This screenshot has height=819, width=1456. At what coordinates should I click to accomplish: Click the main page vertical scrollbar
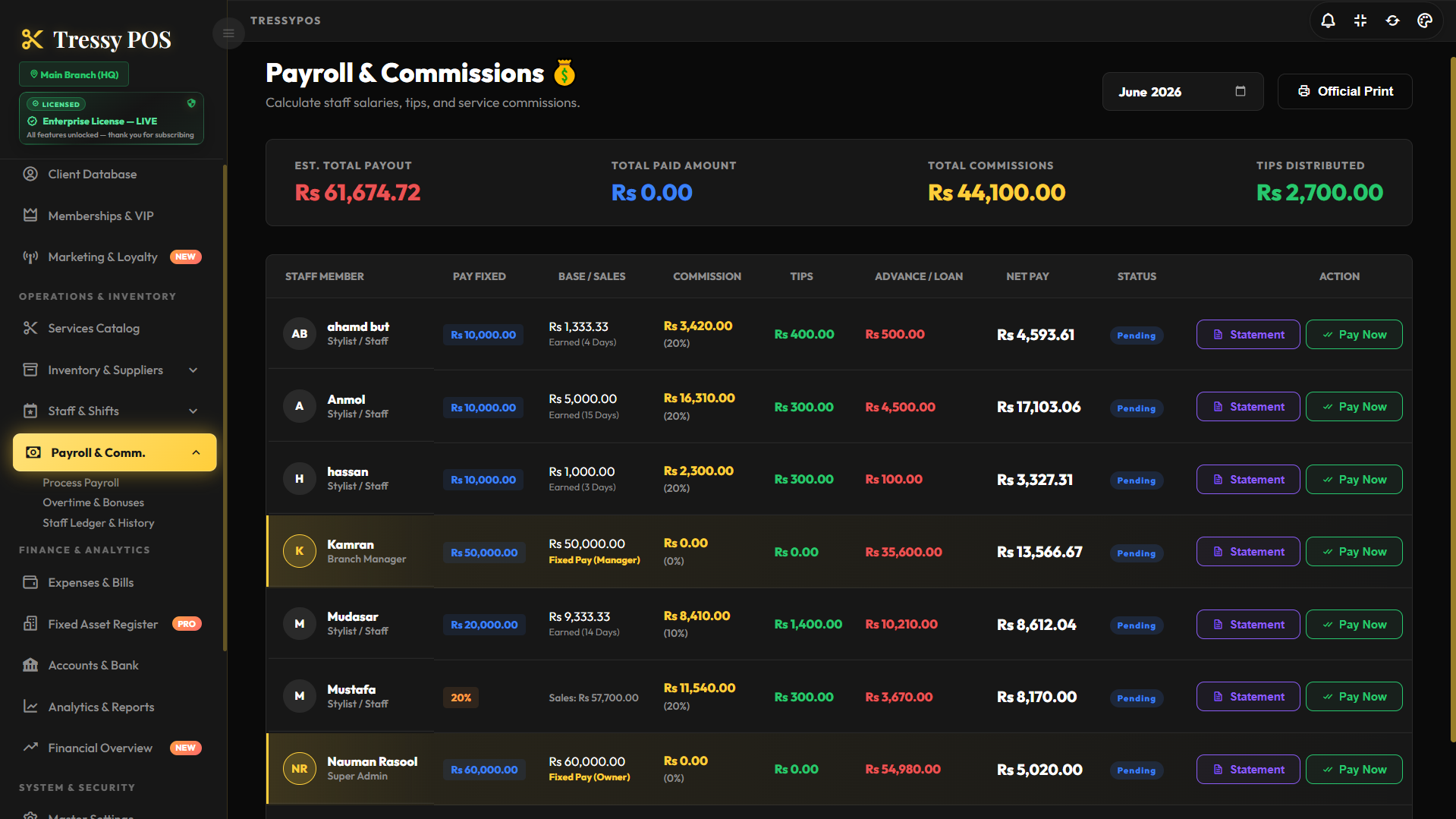tap(1452, 398)
